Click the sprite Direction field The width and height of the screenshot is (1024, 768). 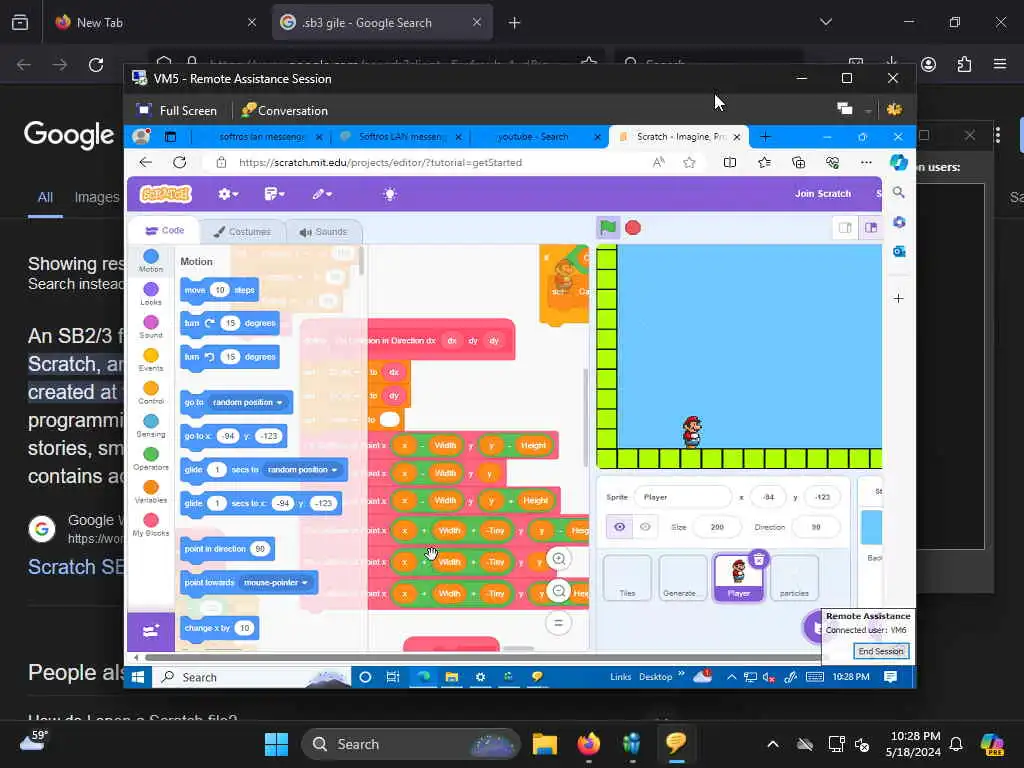tap(815, 527)
